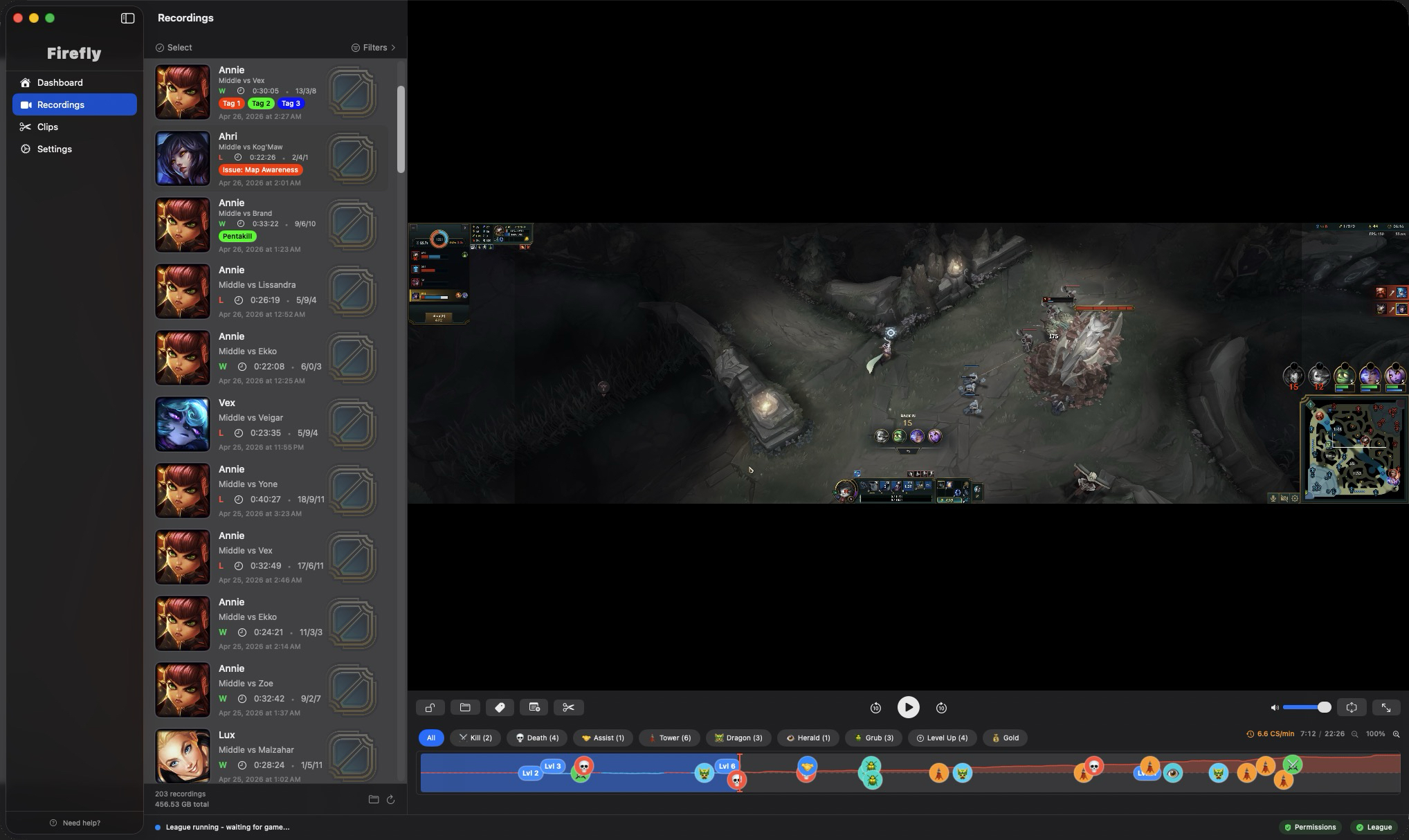Click the Issue: Map Awareness tag
1409x840 pixels.
click(x=260, y=170)
